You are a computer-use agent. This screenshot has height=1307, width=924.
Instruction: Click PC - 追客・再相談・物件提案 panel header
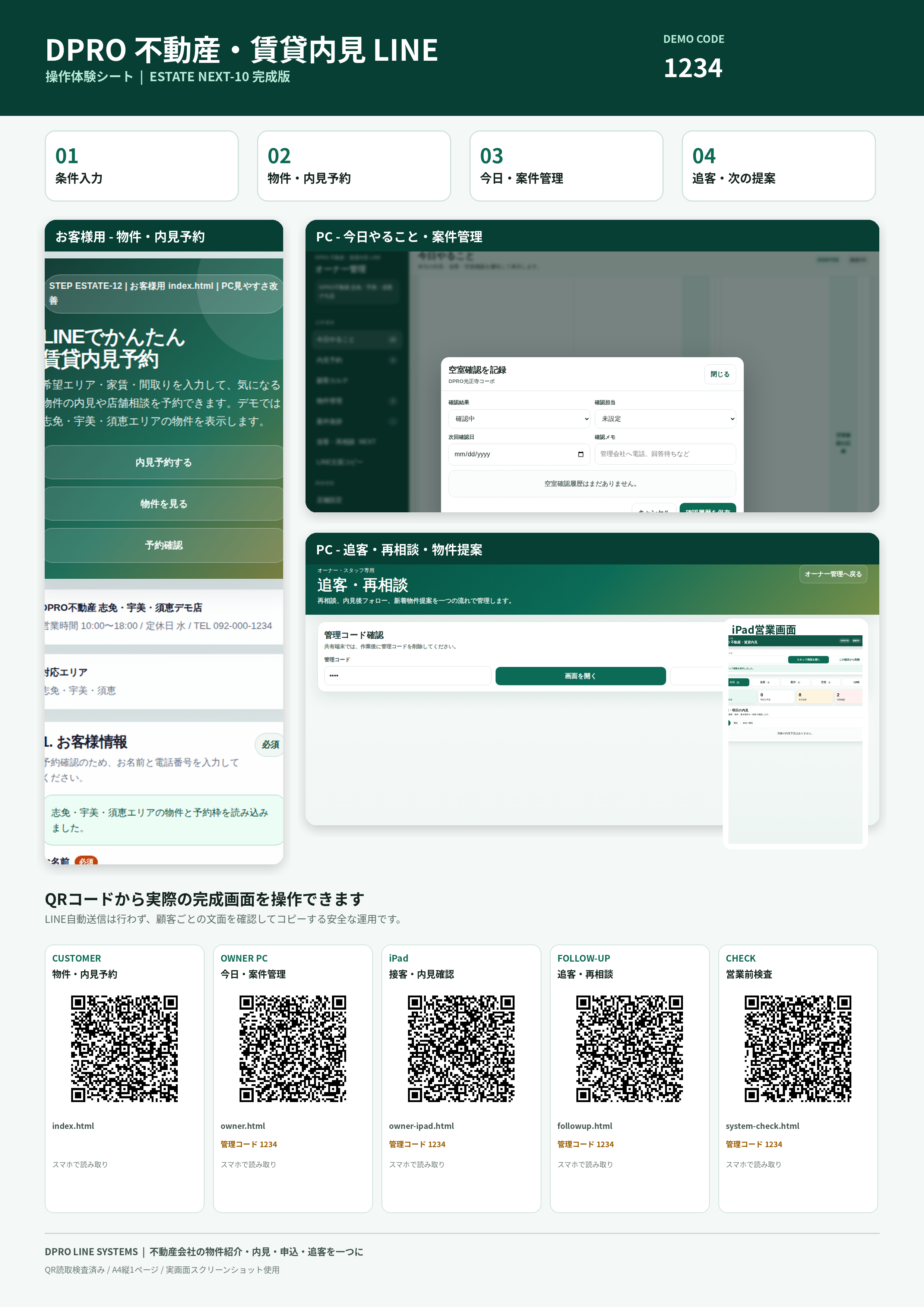click(592, 549)
